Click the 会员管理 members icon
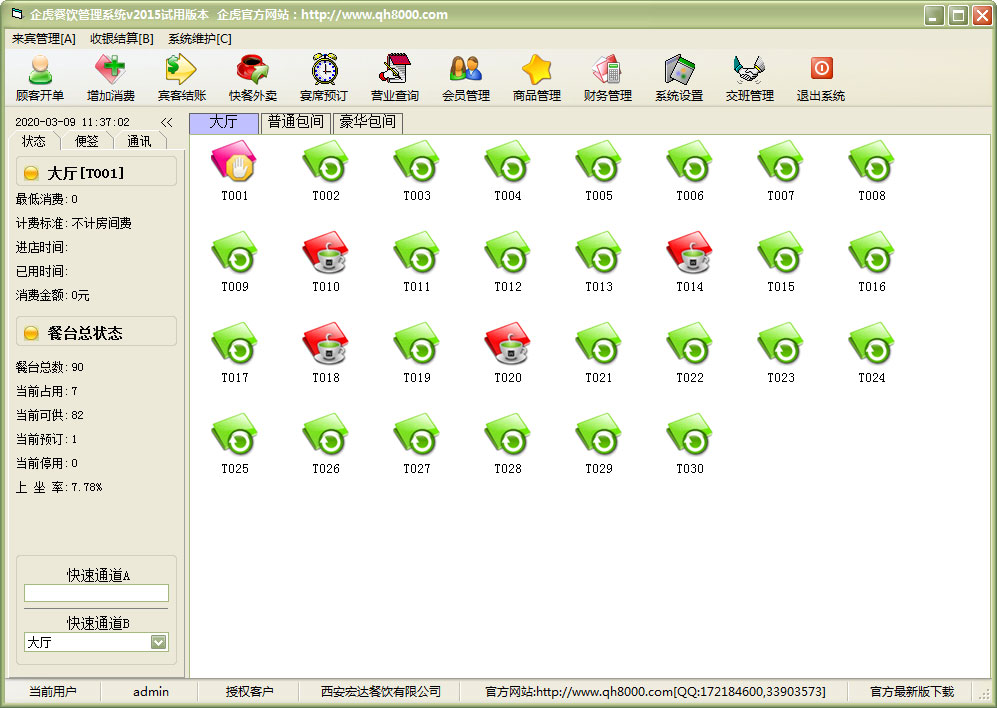 (x=466, y=78)
